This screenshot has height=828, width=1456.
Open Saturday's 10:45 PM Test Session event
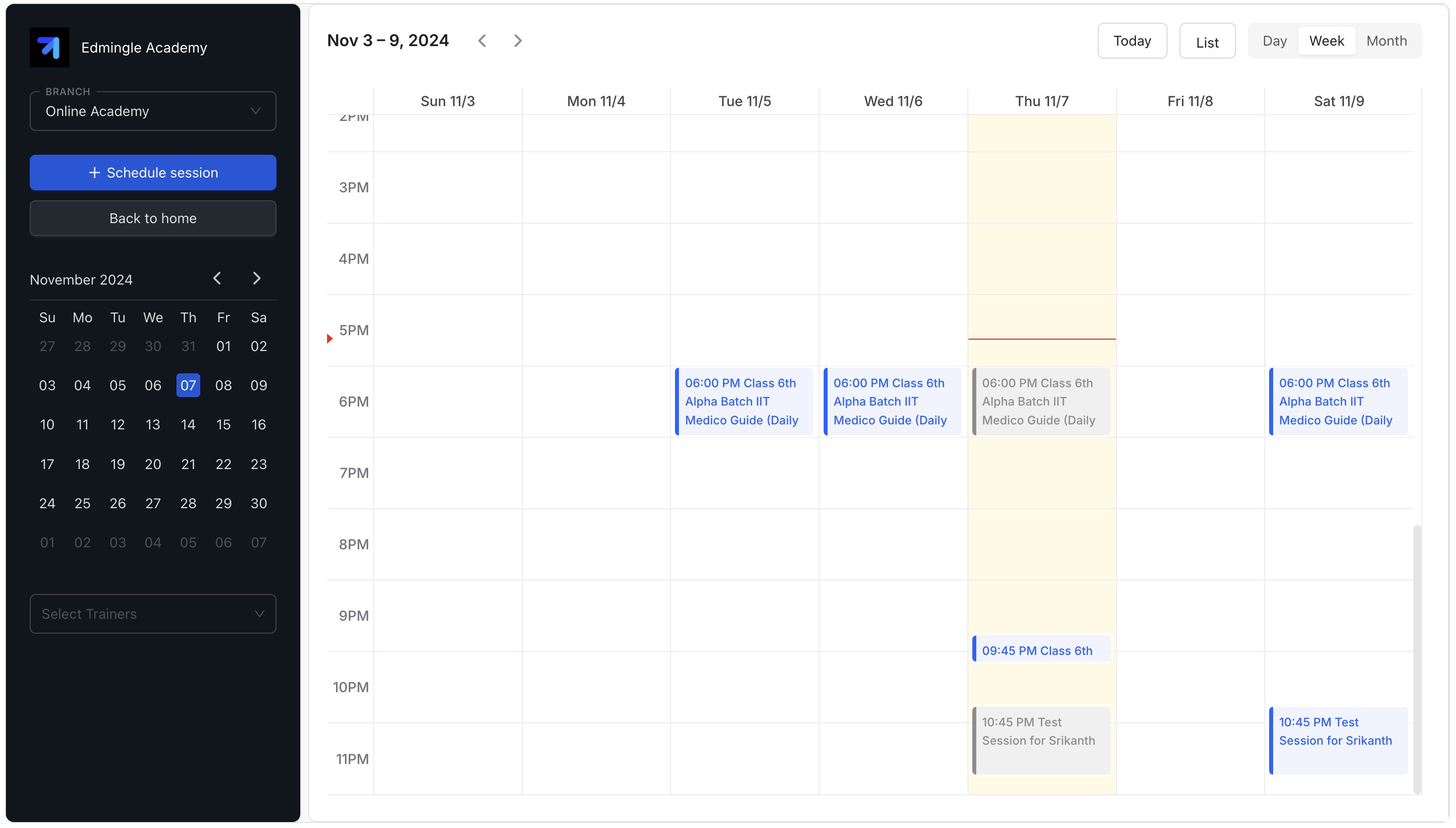[x=1338, y=740]
